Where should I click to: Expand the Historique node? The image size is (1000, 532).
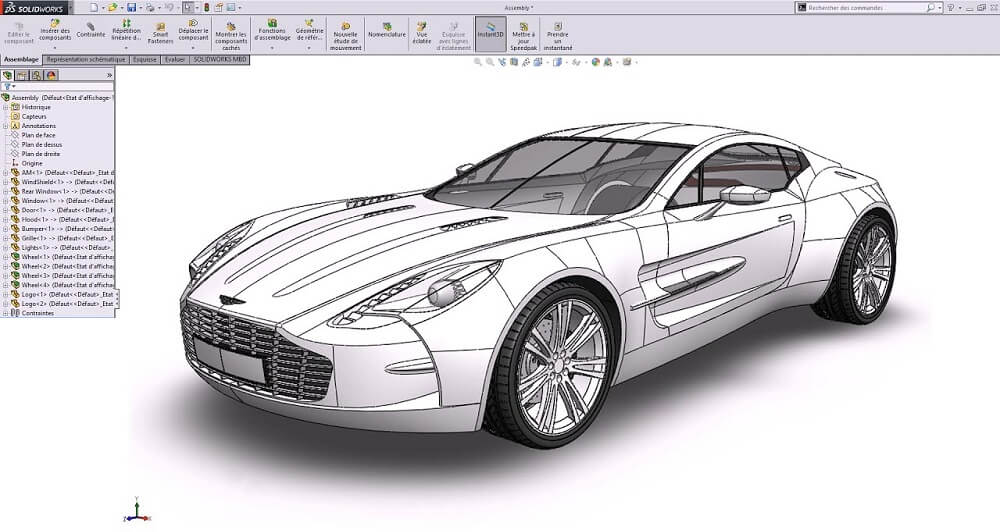6,107
